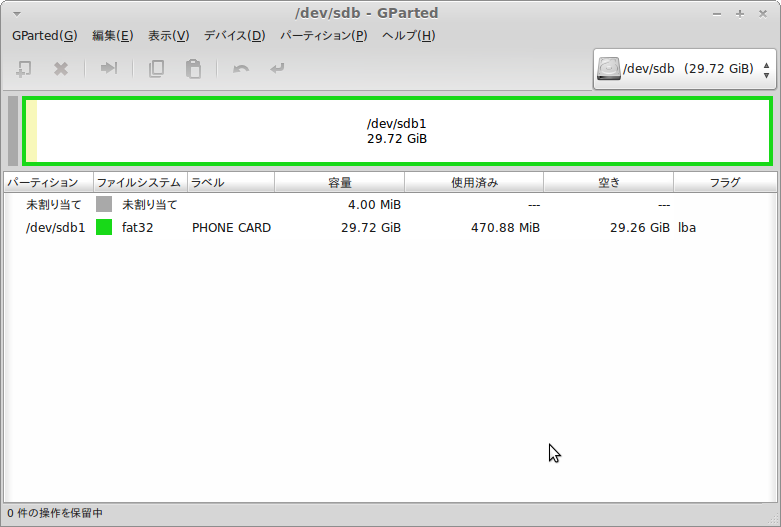
Task: Open the 編集(E) menu
Action: [x=113, y=36]
